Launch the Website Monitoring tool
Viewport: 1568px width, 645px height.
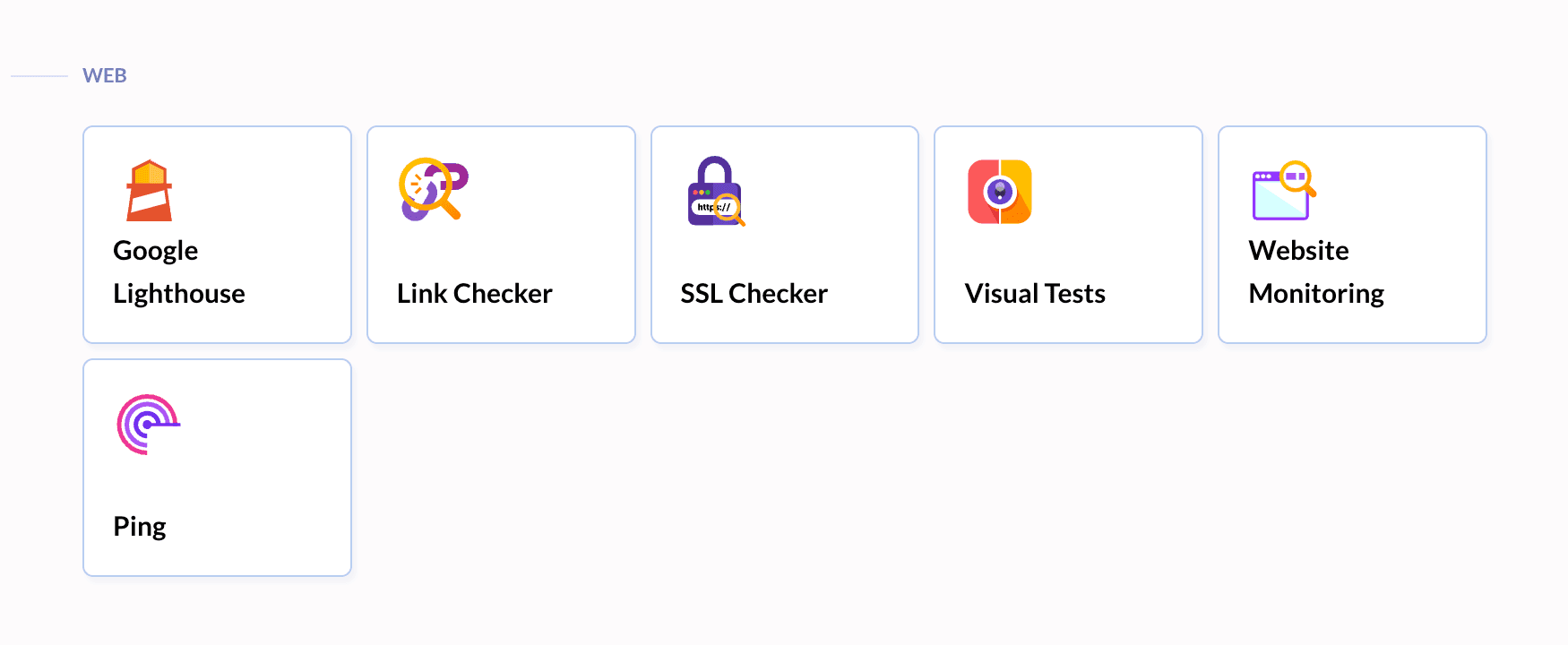coord(1351,235)
